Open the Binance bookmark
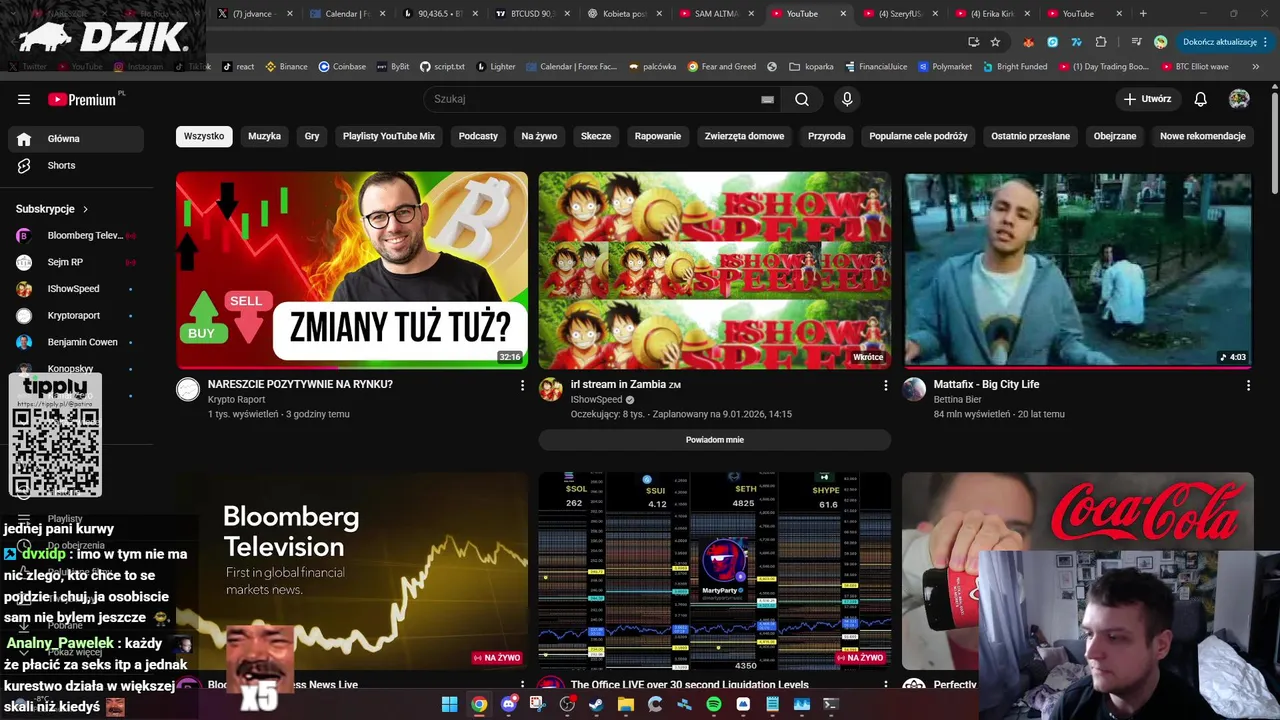This screenshot has width=1280, height=720. click(286, 67)
